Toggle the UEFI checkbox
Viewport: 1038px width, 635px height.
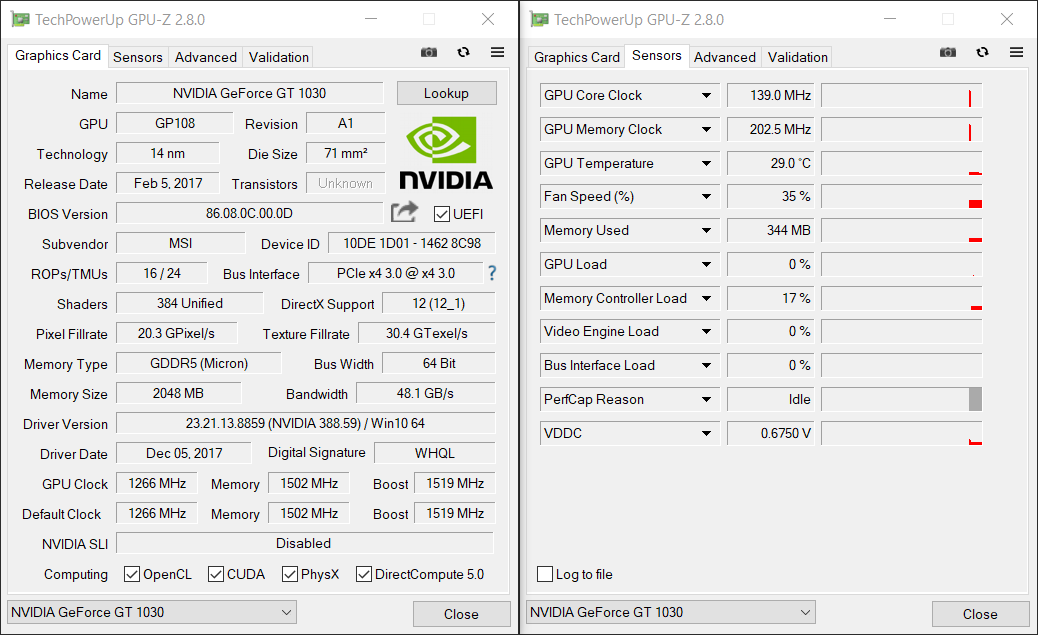pyautogui.click(x=442, y=214)
